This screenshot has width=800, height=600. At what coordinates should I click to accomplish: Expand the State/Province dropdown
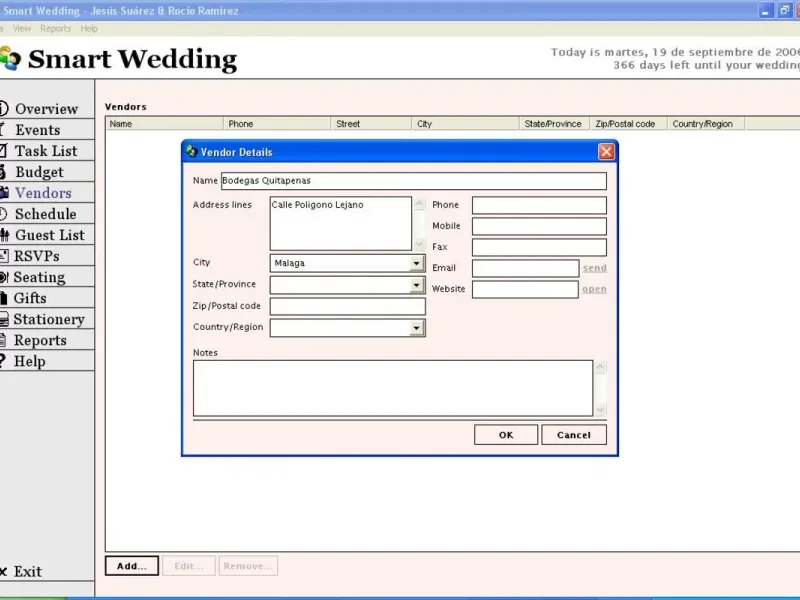[416, 285]
